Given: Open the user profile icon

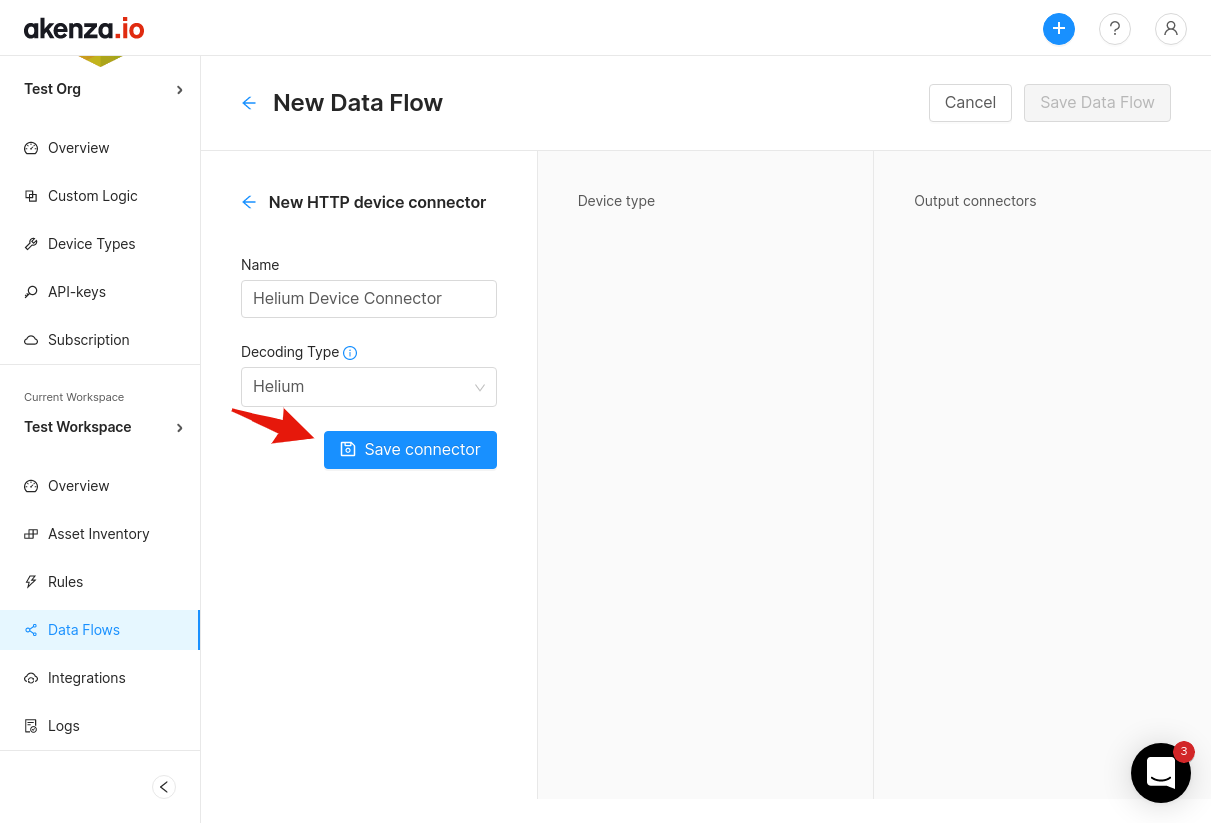Looking at the screenshot, I should [1170, 29].
